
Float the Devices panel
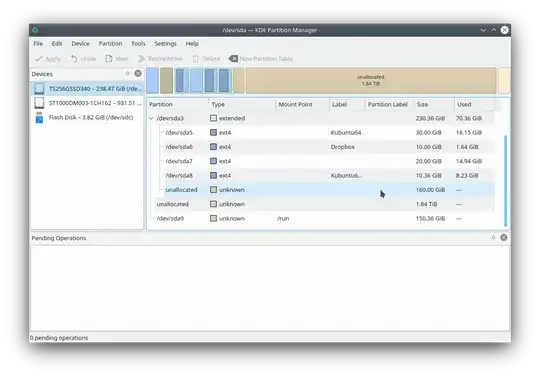click(x=128, y=73)
